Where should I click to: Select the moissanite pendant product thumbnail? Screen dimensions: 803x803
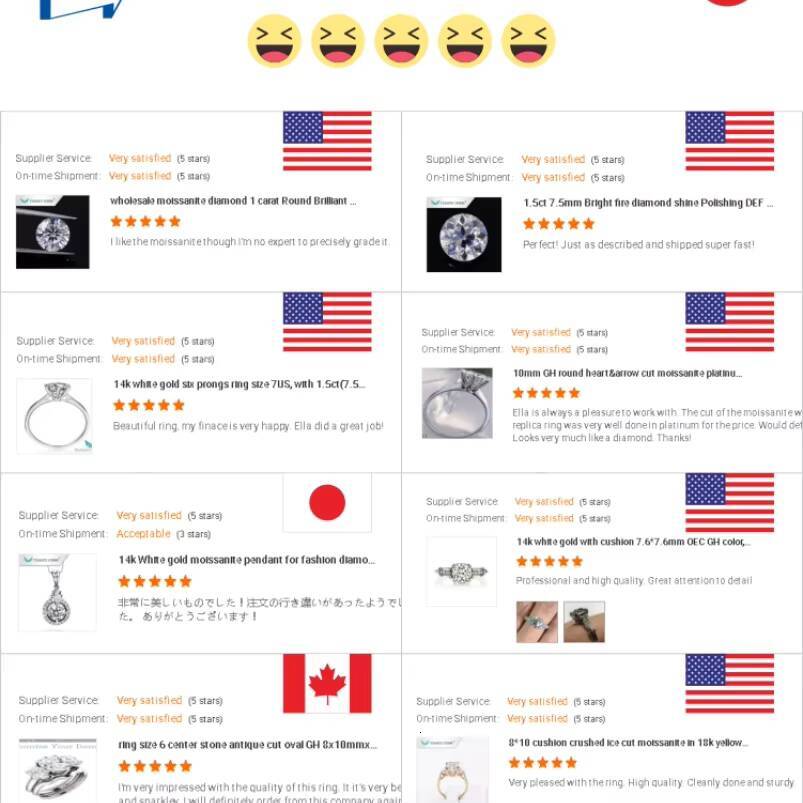(x=57, y=592)
